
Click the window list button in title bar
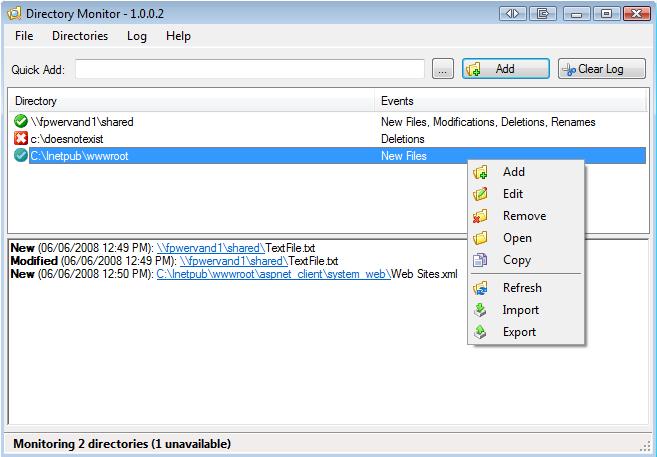(x=543, y=14)
